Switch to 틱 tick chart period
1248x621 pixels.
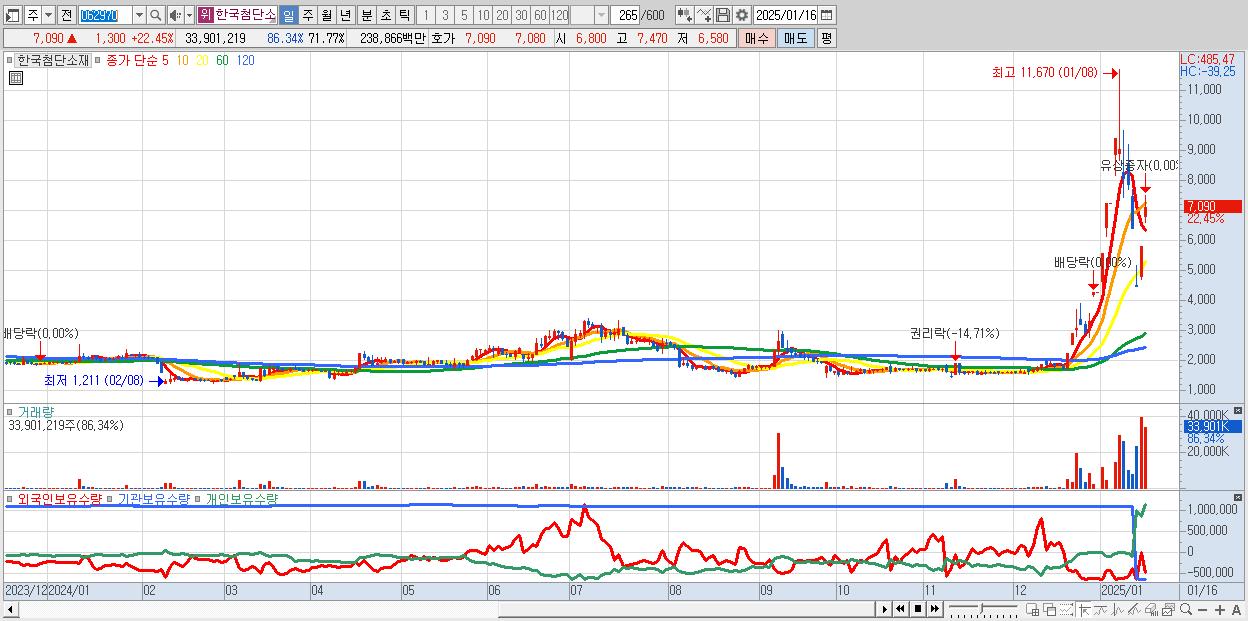404,15
